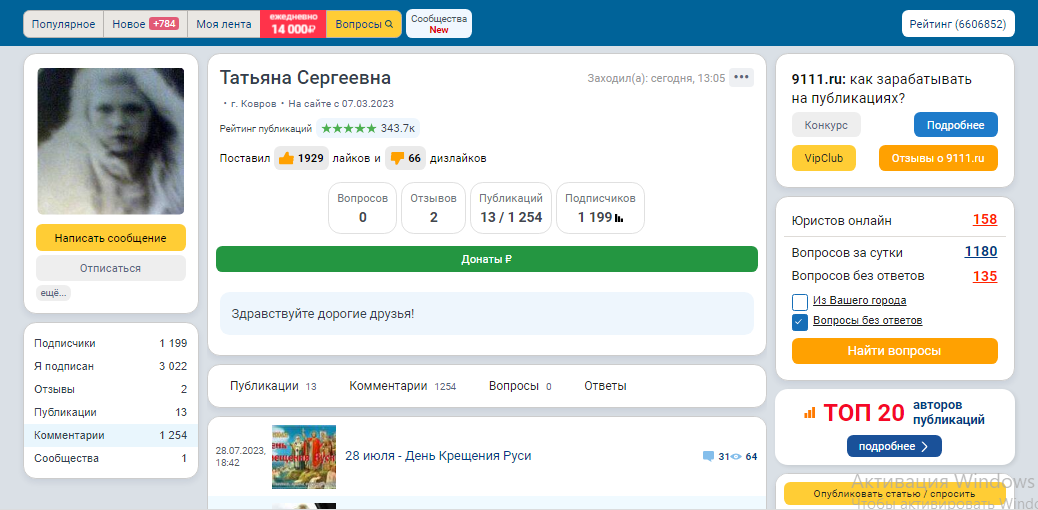1038x510 pixels.
Task: Switch to the Вопросы 0 tab
Action: pyautogui.click(x=520, y=386)
